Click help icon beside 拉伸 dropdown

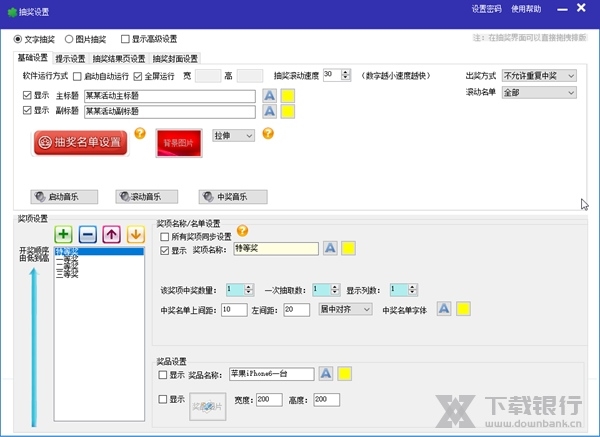click(268, 133)
